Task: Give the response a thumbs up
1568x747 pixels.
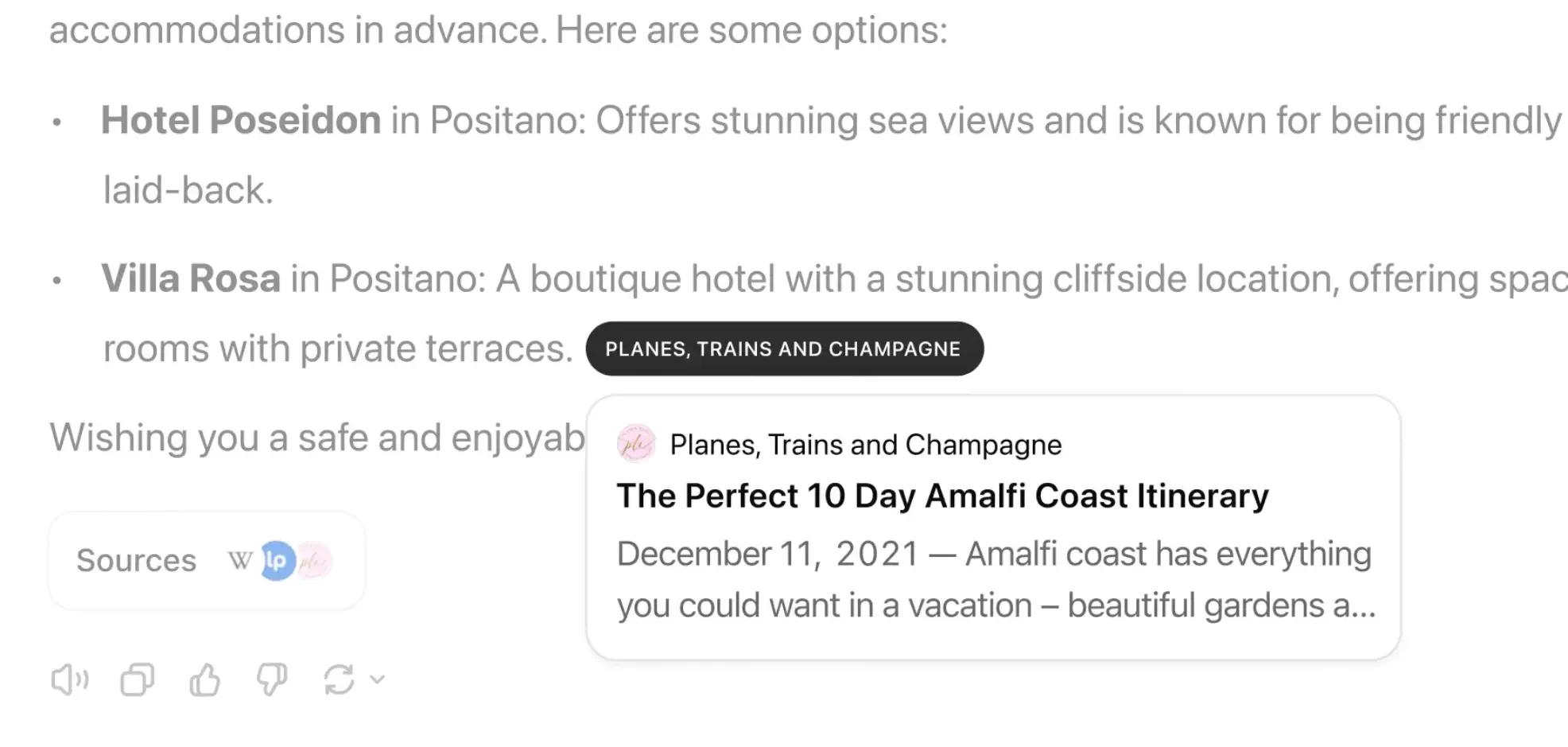Action: tap(205, 680)
